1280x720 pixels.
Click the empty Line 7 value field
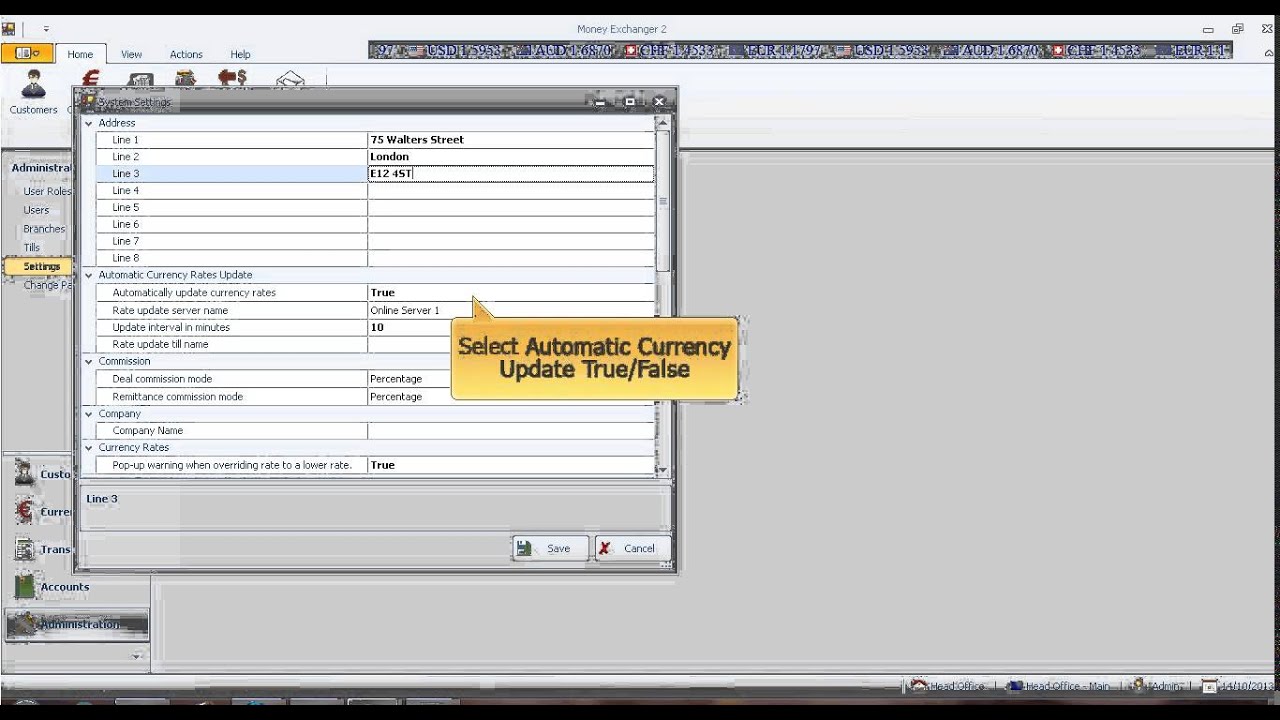pos(511,241)
